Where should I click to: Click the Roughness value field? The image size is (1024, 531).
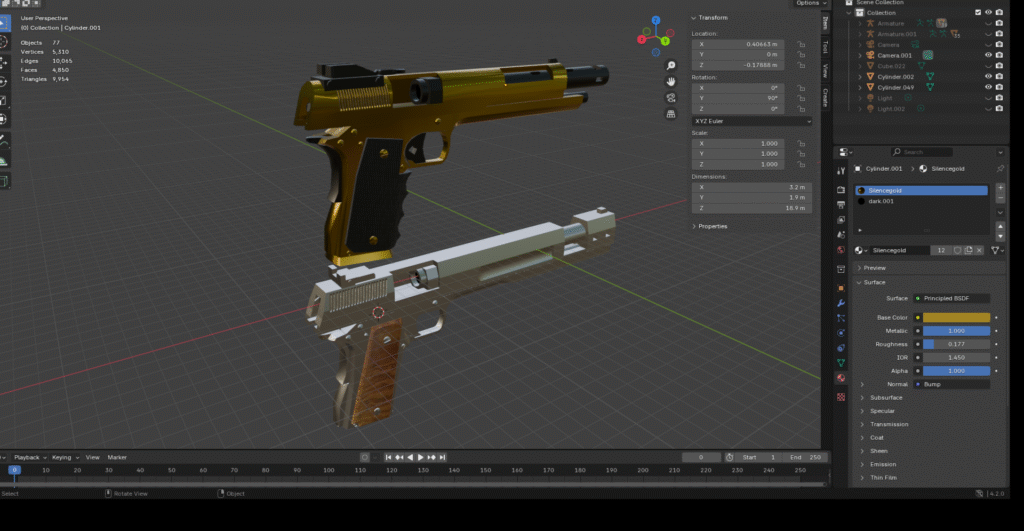(x=955, y=344)
